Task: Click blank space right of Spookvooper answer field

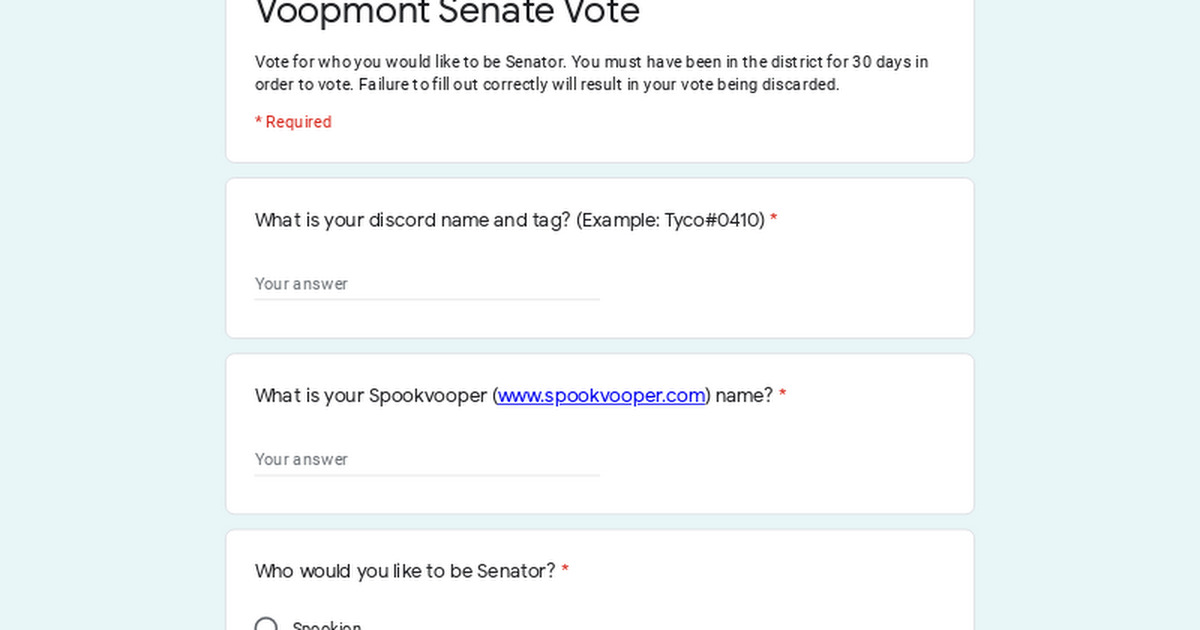Action: point(780,460)
